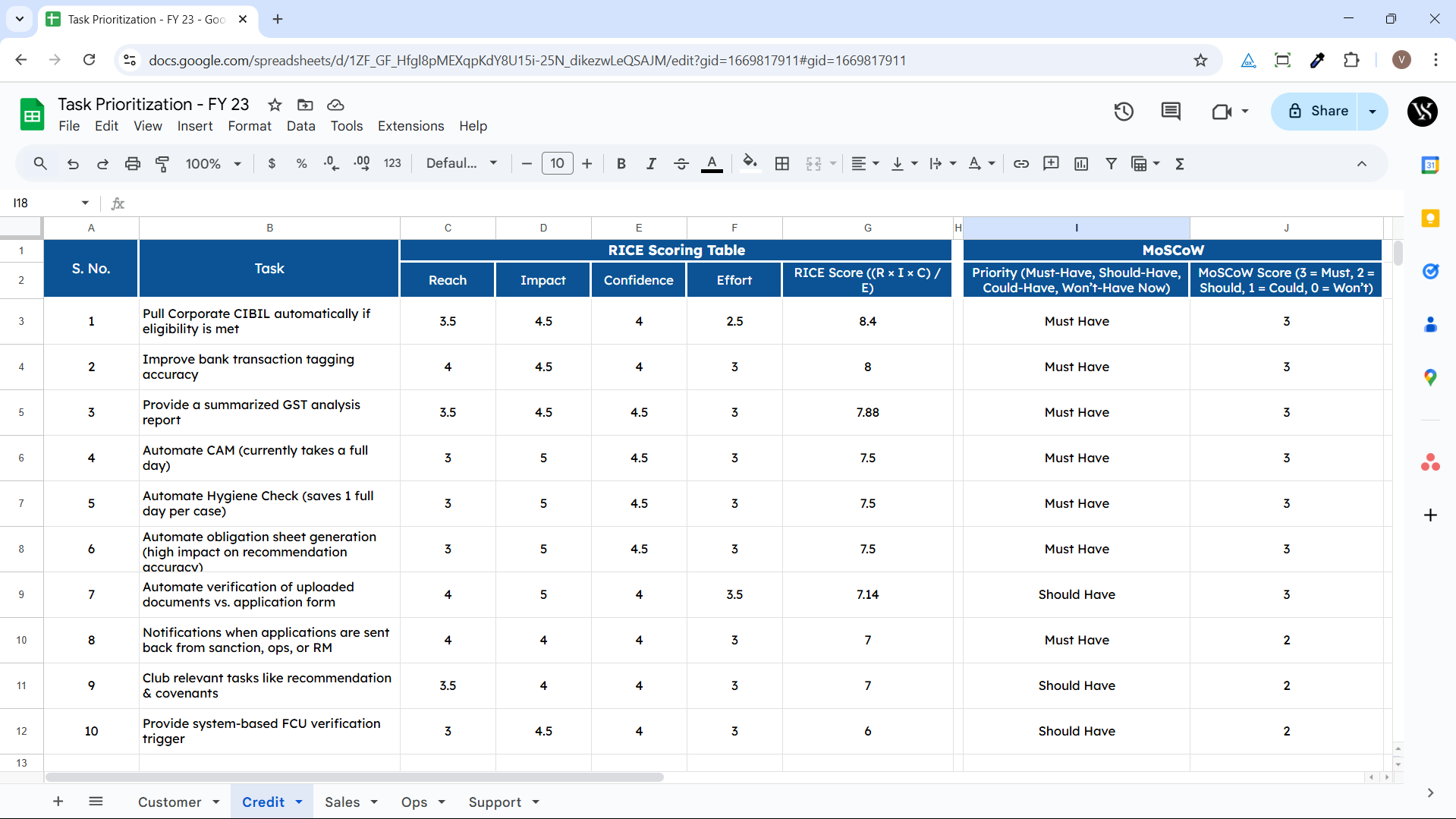This screenshot has height=819, width=1456.
Task: Open Google Tasks side panel
Action: tap(1430, 272)
